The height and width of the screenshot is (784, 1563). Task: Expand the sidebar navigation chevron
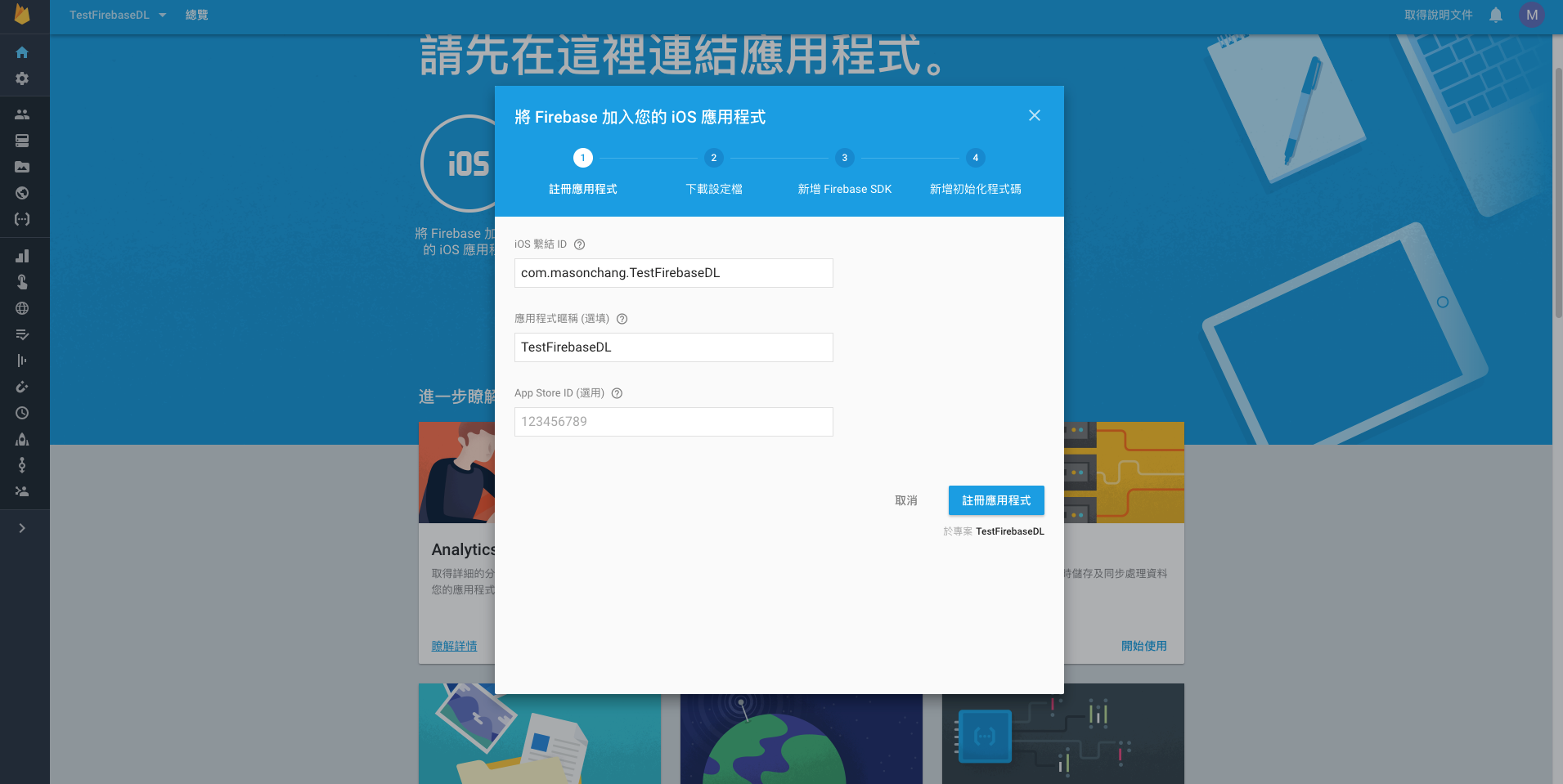(22, 528)
